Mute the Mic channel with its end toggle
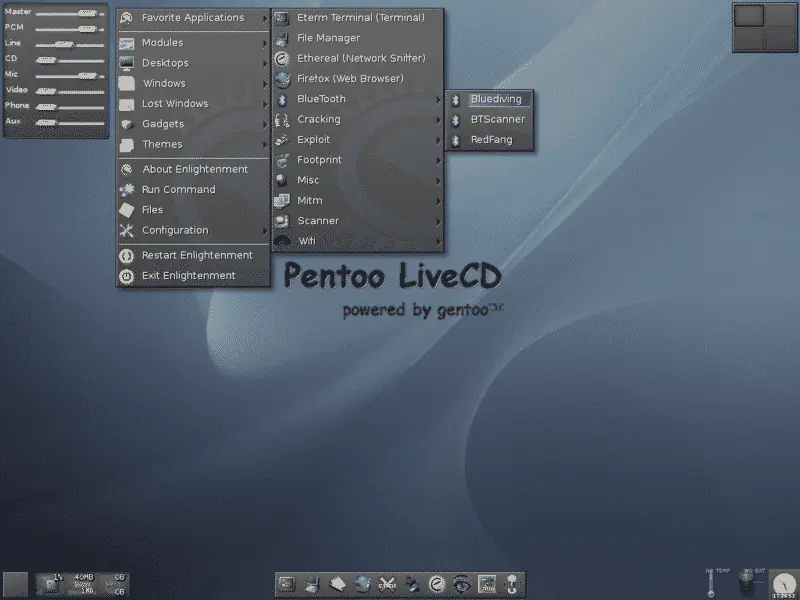Image resolution: width=800 pixels, height=600 pixels. pyautogui.click(x=100, y=75)
